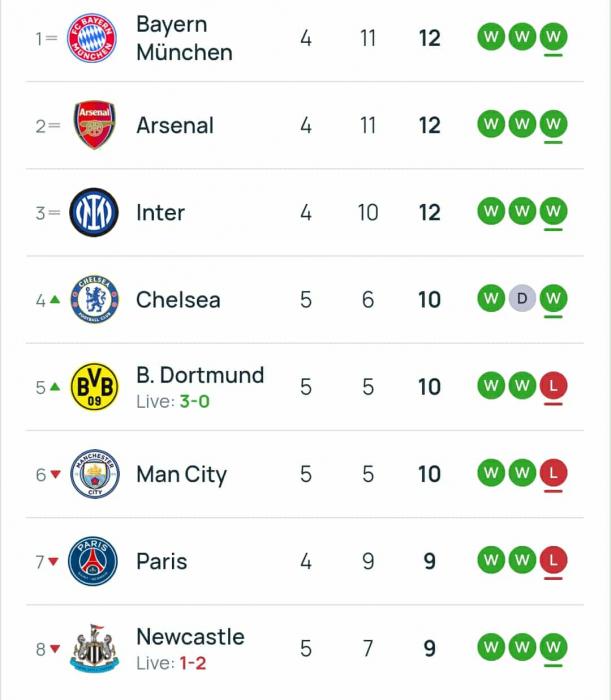This screenshot has height=700, width=611.
Task: Select Chelsea's draw form badge
Action: click(521, 299)
